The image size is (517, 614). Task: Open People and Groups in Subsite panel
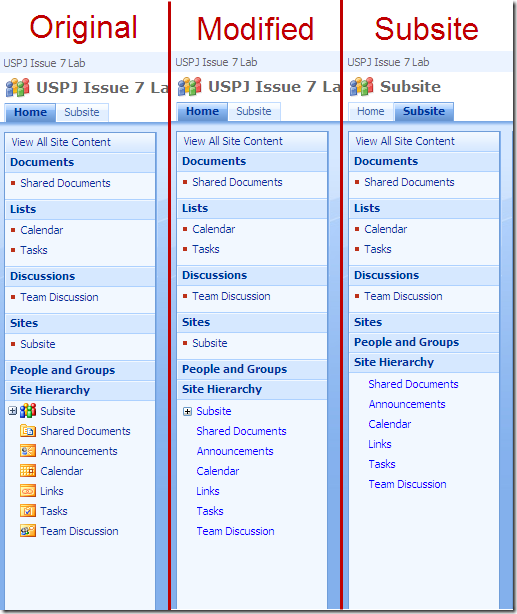point(407,342)
